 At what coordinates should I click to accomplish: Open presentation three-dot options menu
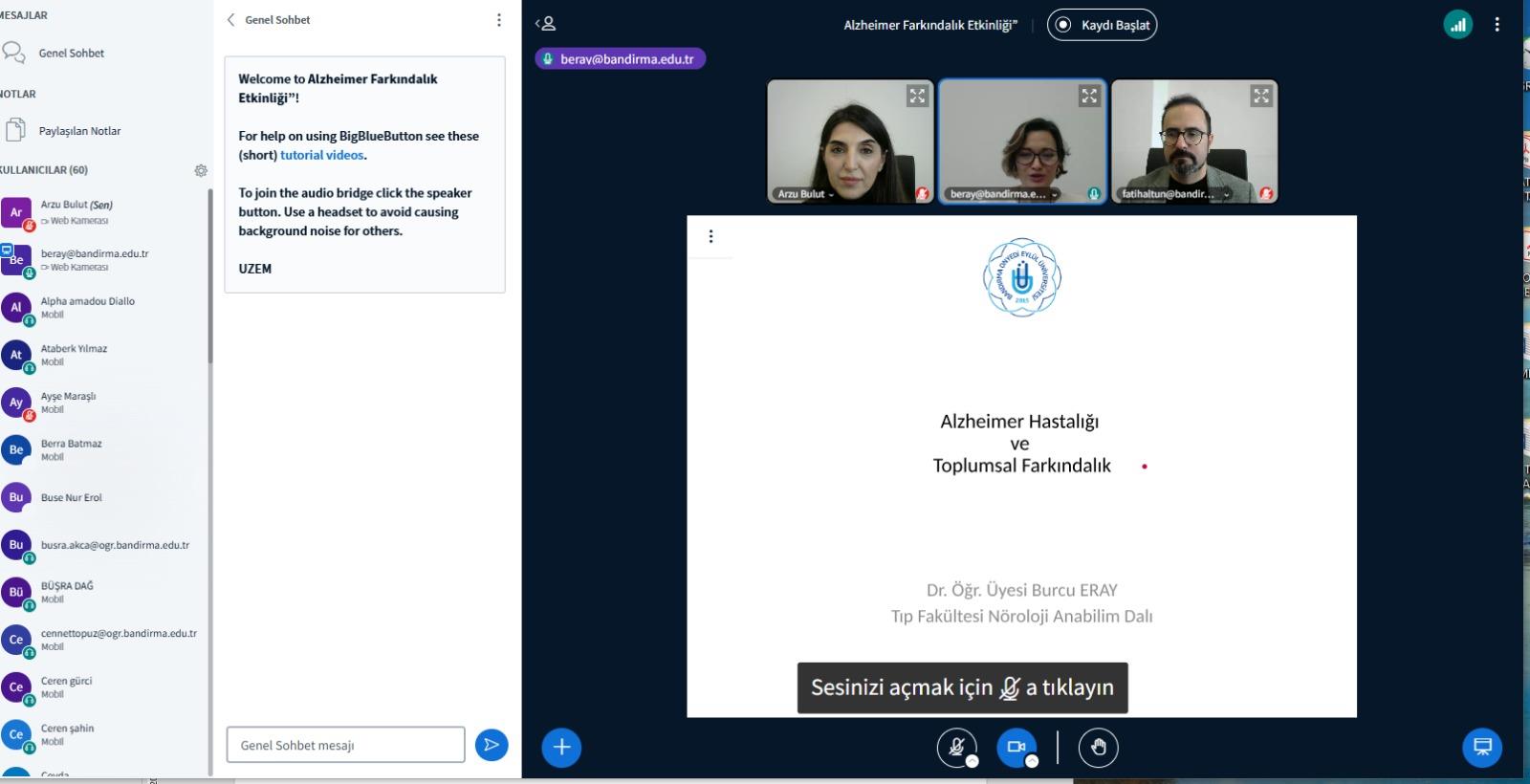710,236
